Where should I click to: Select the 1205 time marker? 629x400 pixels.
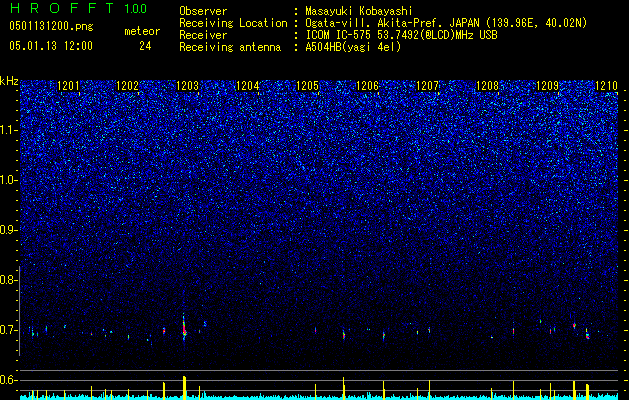click(x=308, y=86)
